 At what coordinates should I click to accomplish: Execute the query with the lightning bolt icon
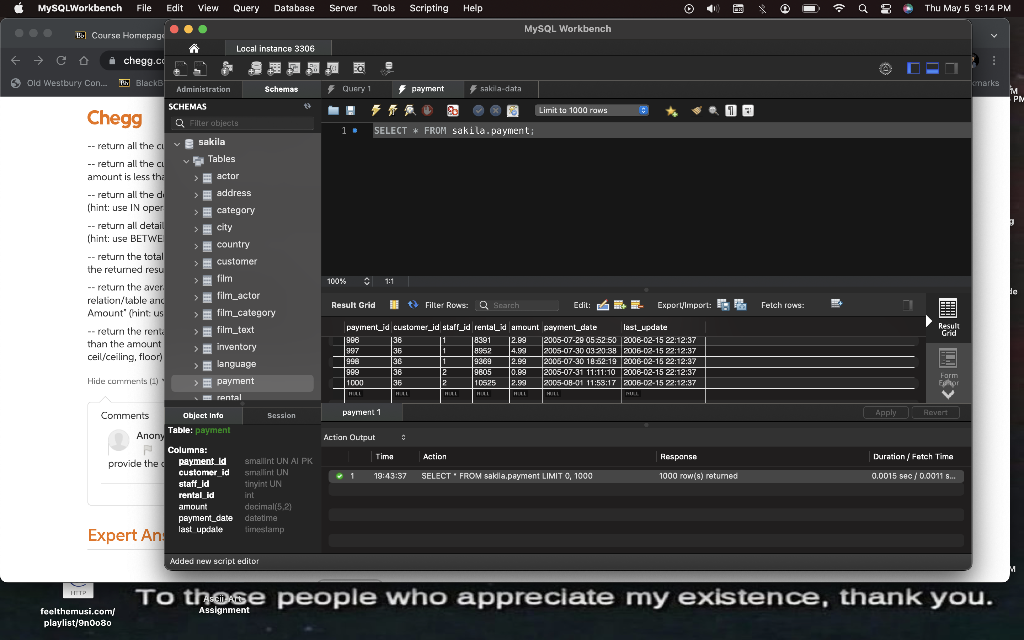[376, 111]
